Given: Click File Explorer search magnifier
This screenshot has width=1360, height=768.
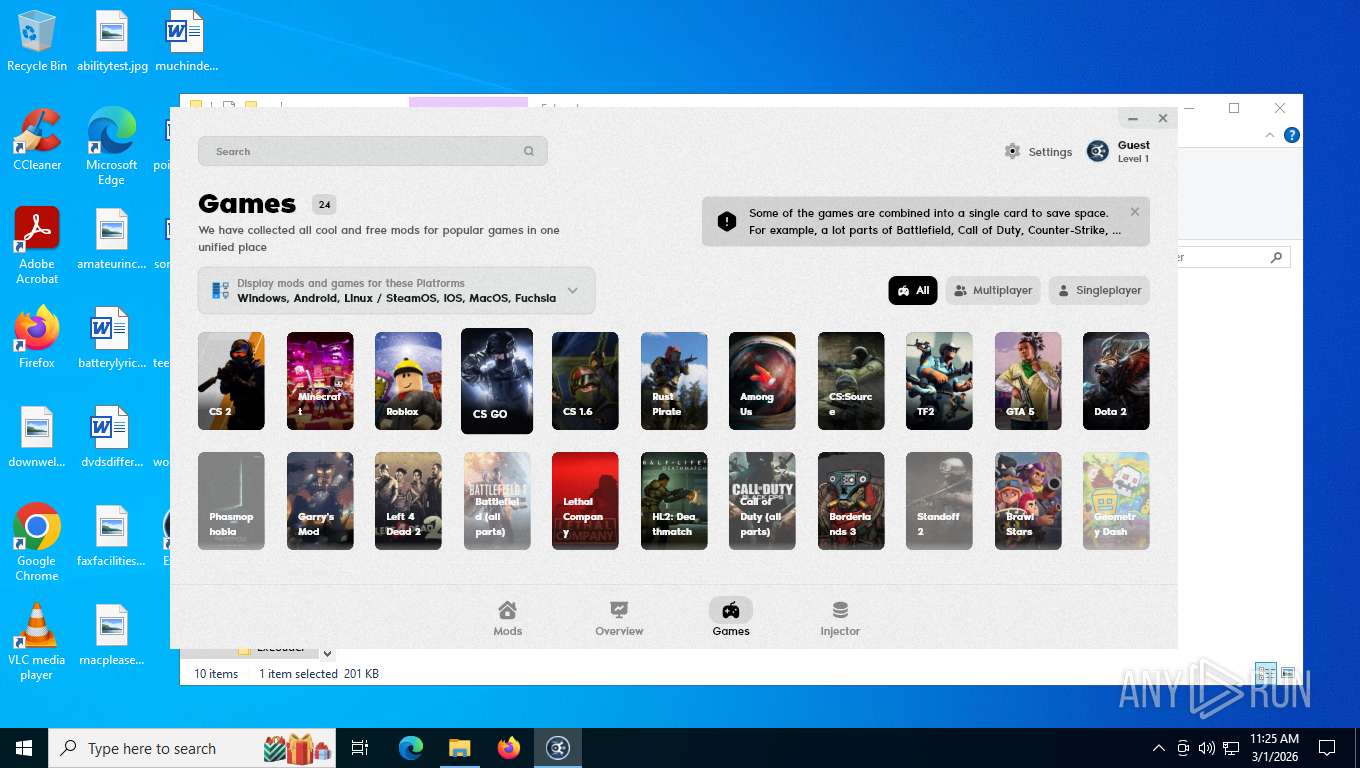Looking at the screenshot, I should [x=1276, y=257].
